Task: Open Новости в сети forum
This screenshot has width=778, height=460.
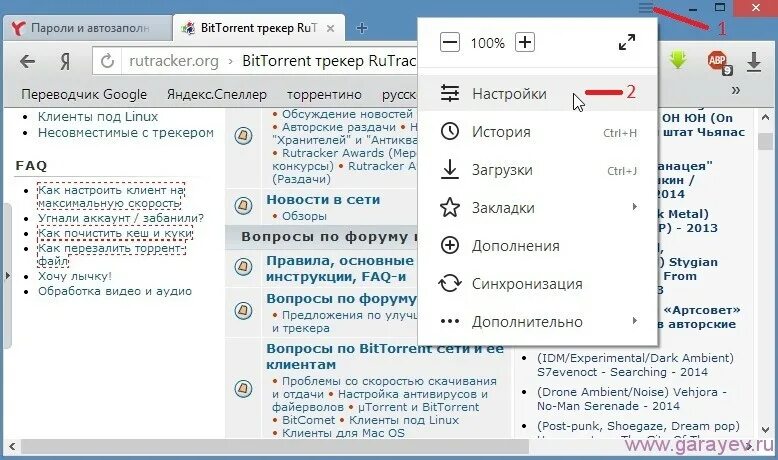Action: point(323,199)
